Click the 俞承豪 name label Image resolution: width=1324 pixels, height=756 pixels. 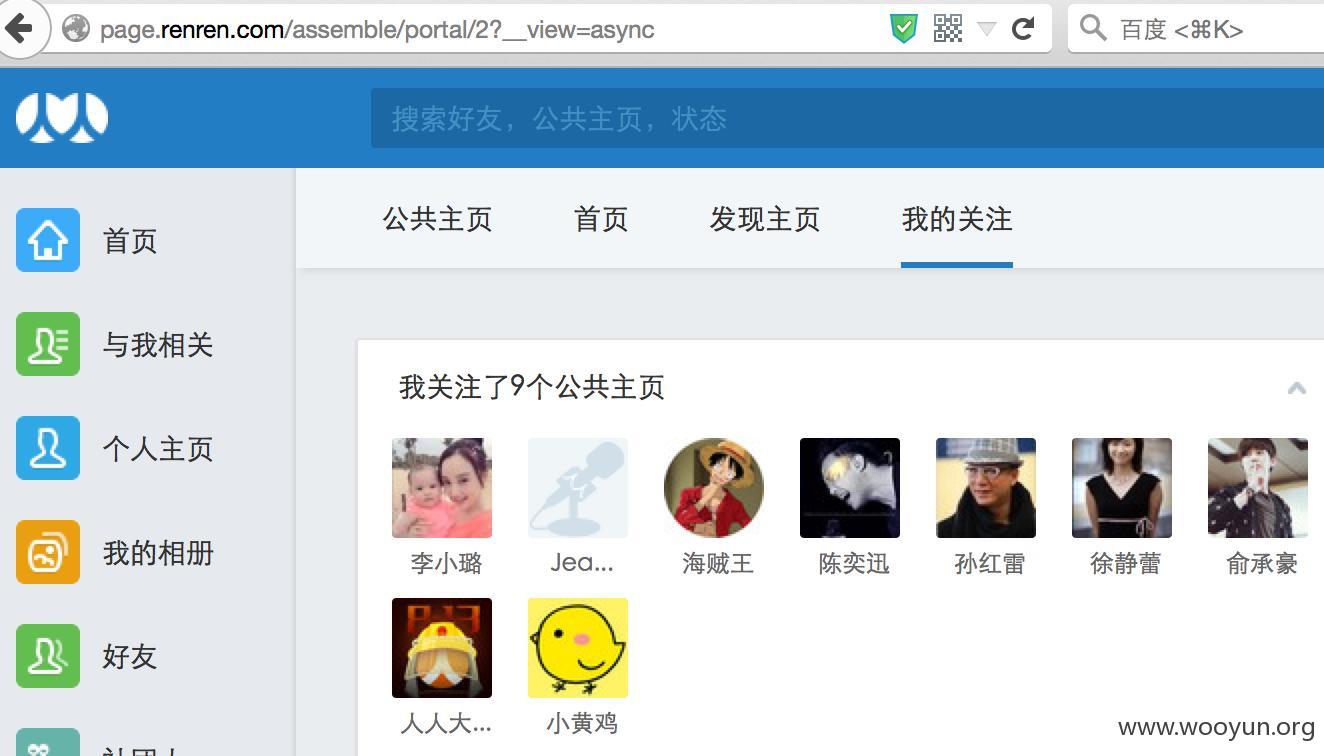[x=1262, y=563]
